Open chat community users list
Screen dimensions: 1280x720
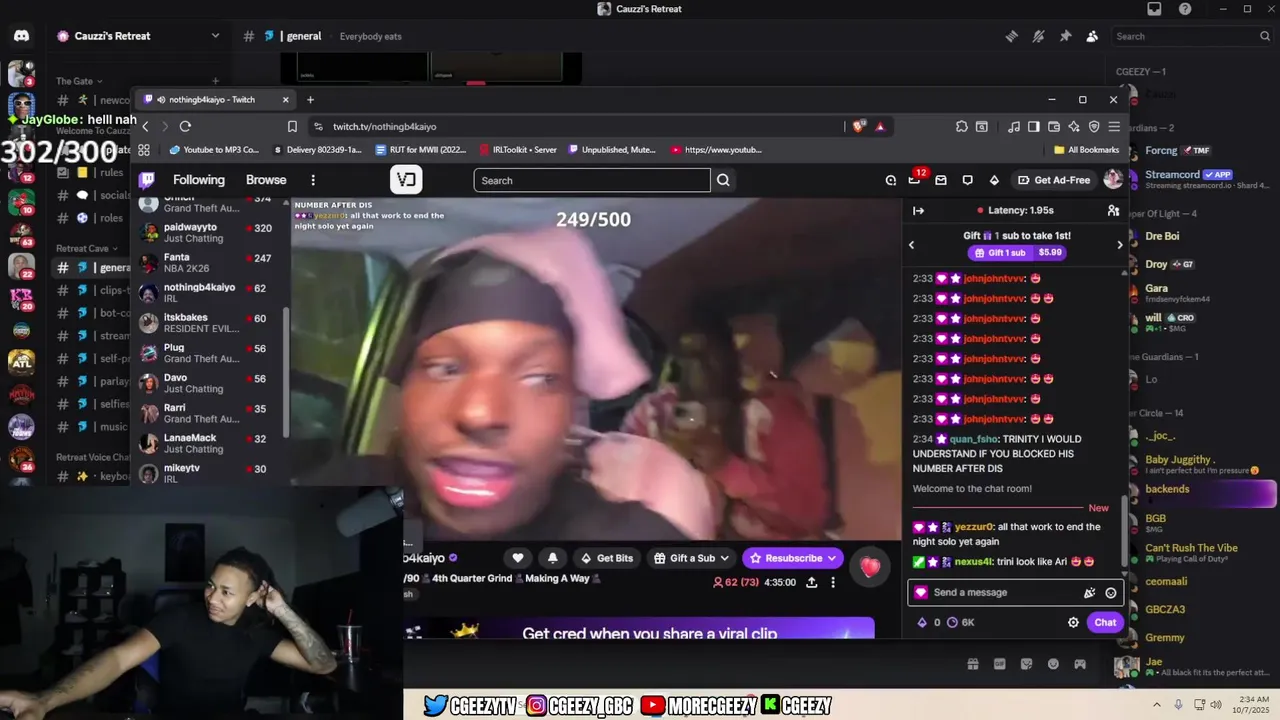(x=1113, y=210)
